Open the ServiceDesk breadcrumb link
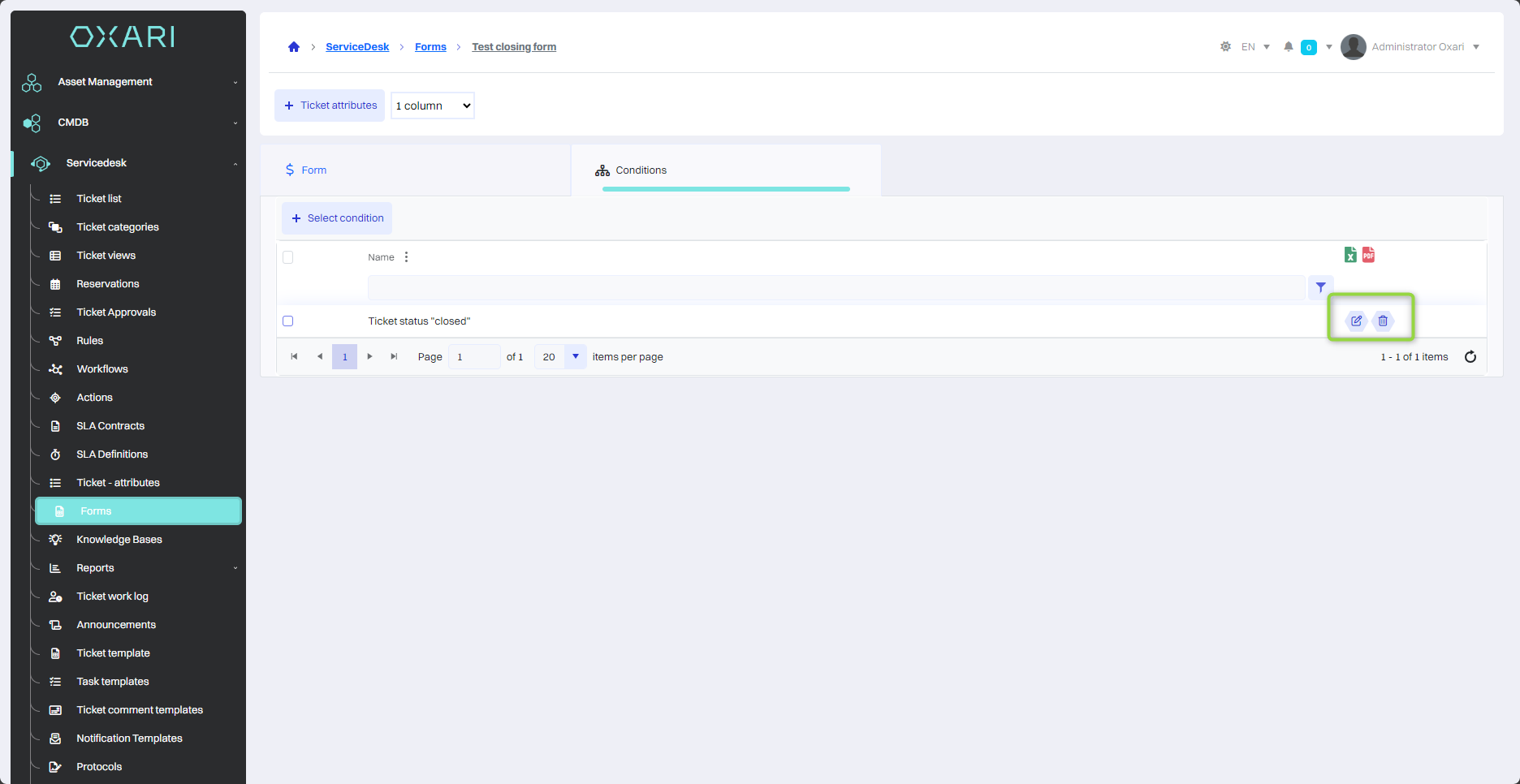Screen dimensions: 1520x784 tap(357, 47)
